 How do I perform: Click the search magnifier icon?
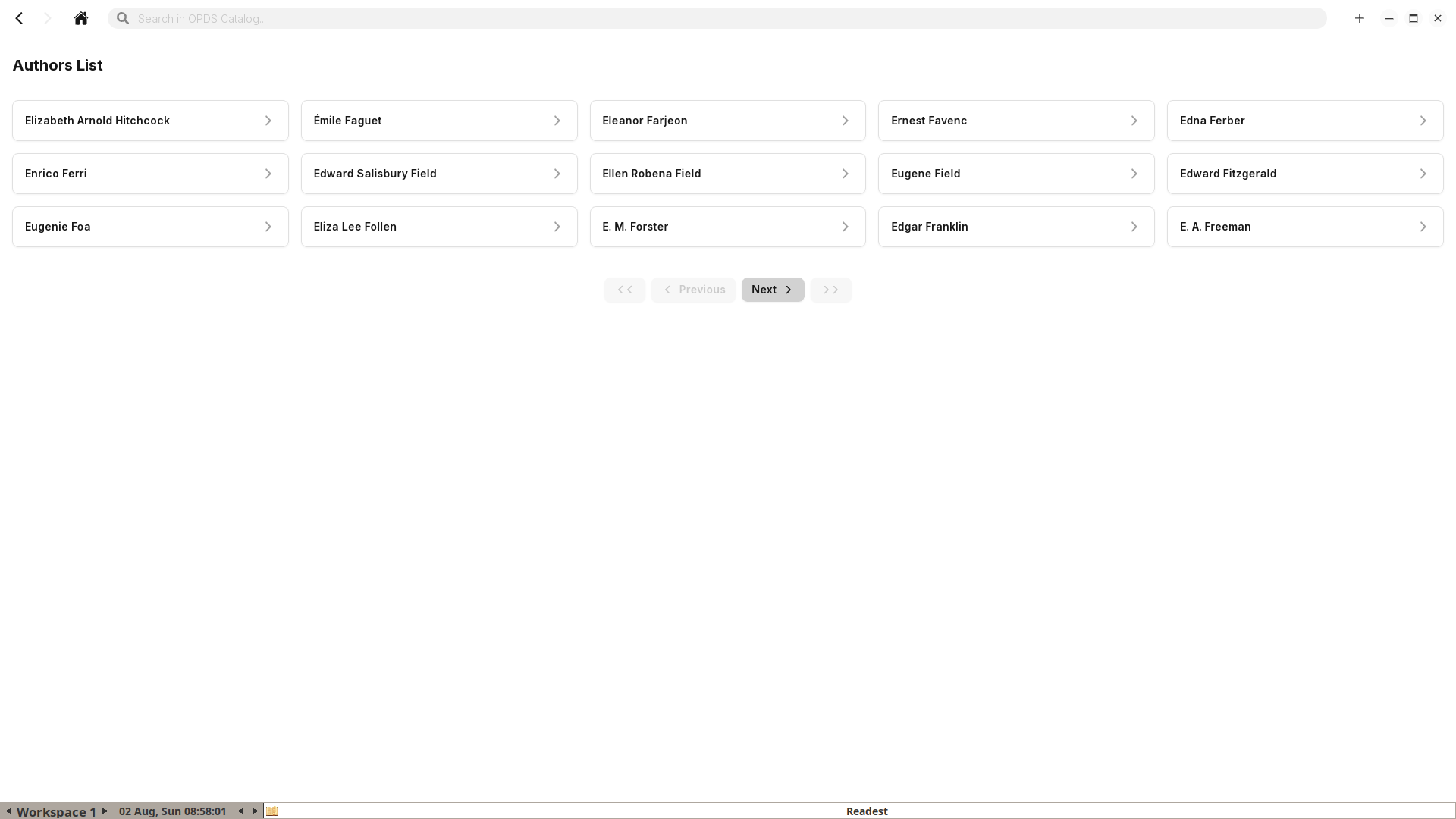point(123,18)
